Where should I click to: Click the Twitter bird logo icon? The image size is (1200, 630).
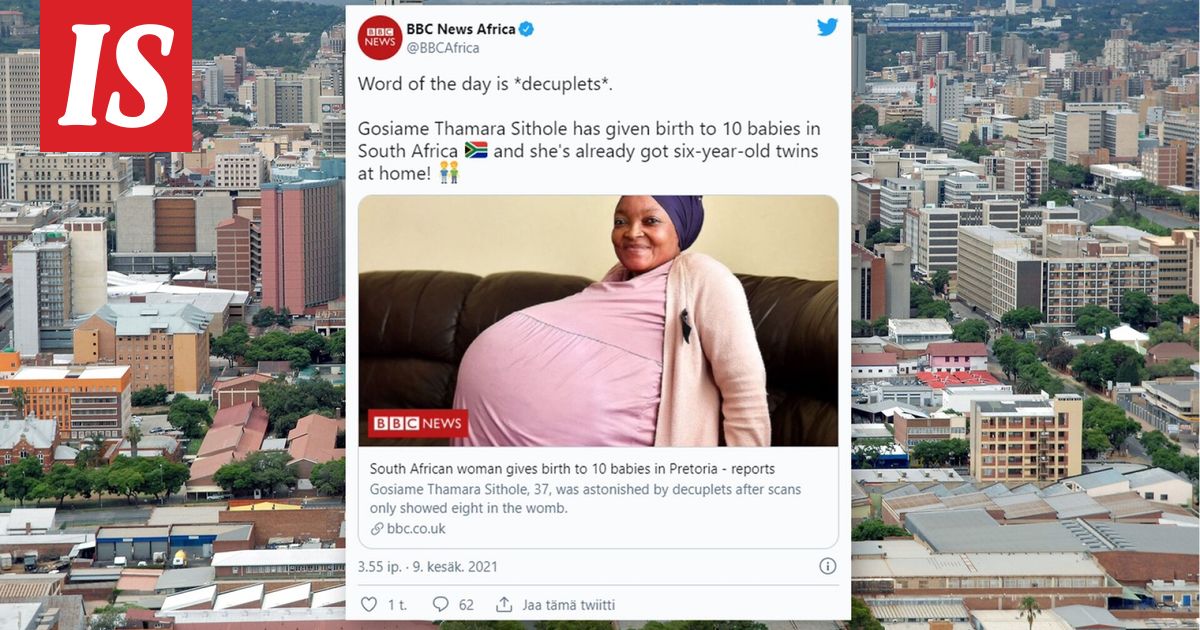(827, 27)
